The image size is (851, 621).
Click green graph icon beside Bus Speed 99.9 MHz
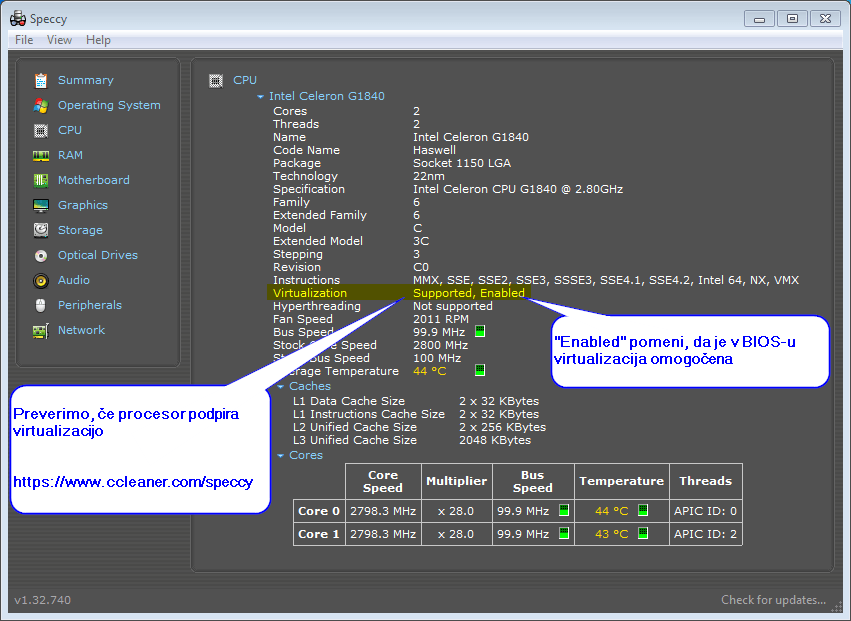coord(480,331)
